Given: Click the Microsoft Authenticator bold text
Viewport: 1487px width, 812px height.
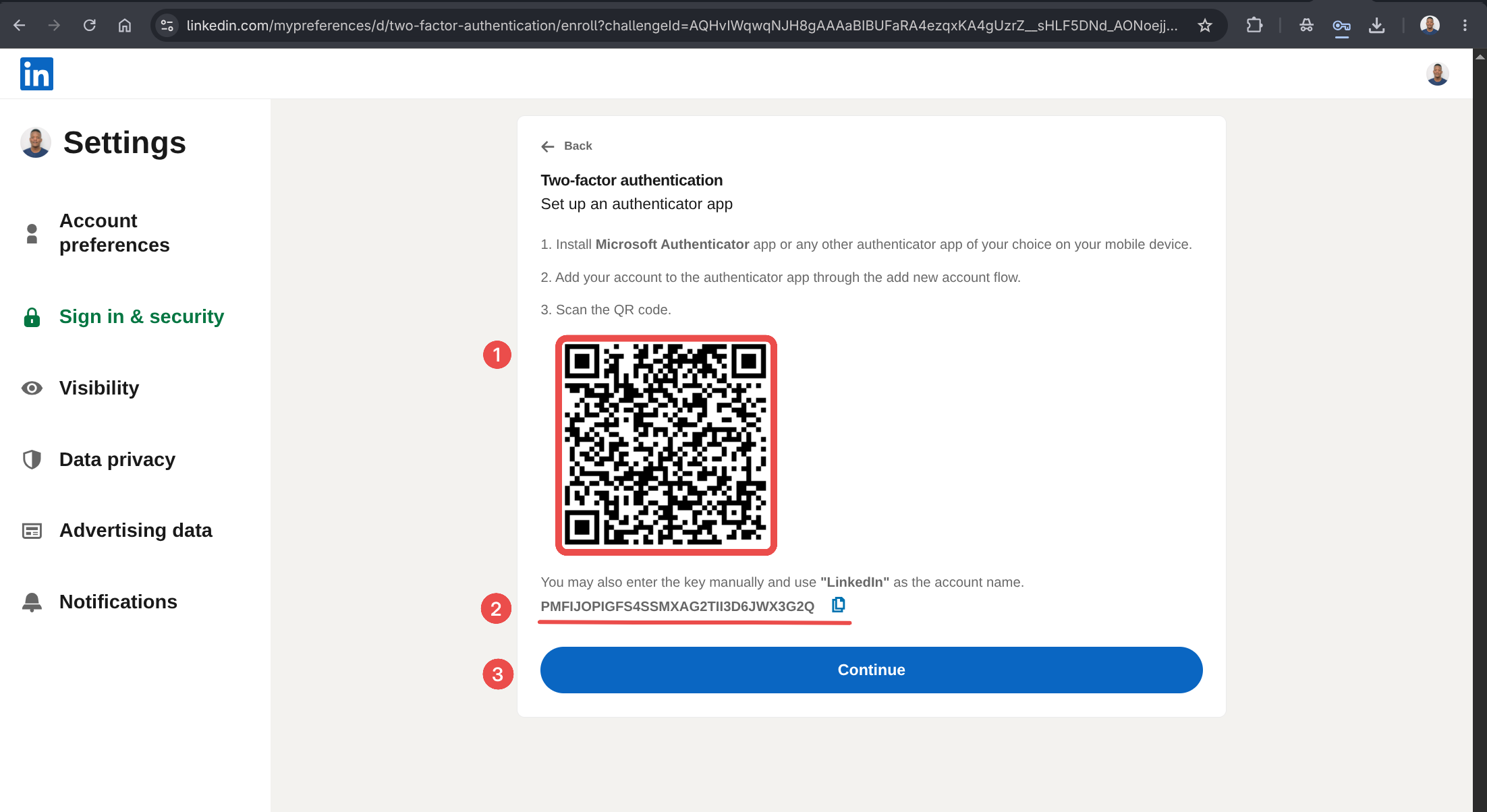Looking at the screenshot, I should [672, 244].
